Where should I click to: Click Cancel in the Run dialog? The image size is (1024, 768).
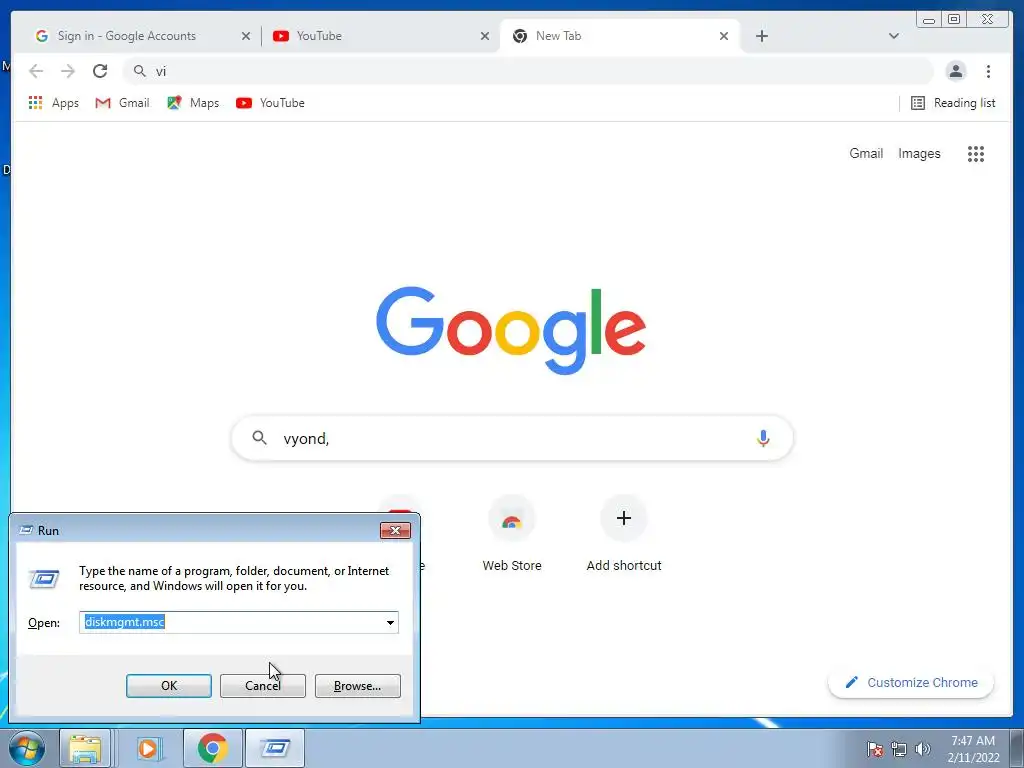(263, 686)
